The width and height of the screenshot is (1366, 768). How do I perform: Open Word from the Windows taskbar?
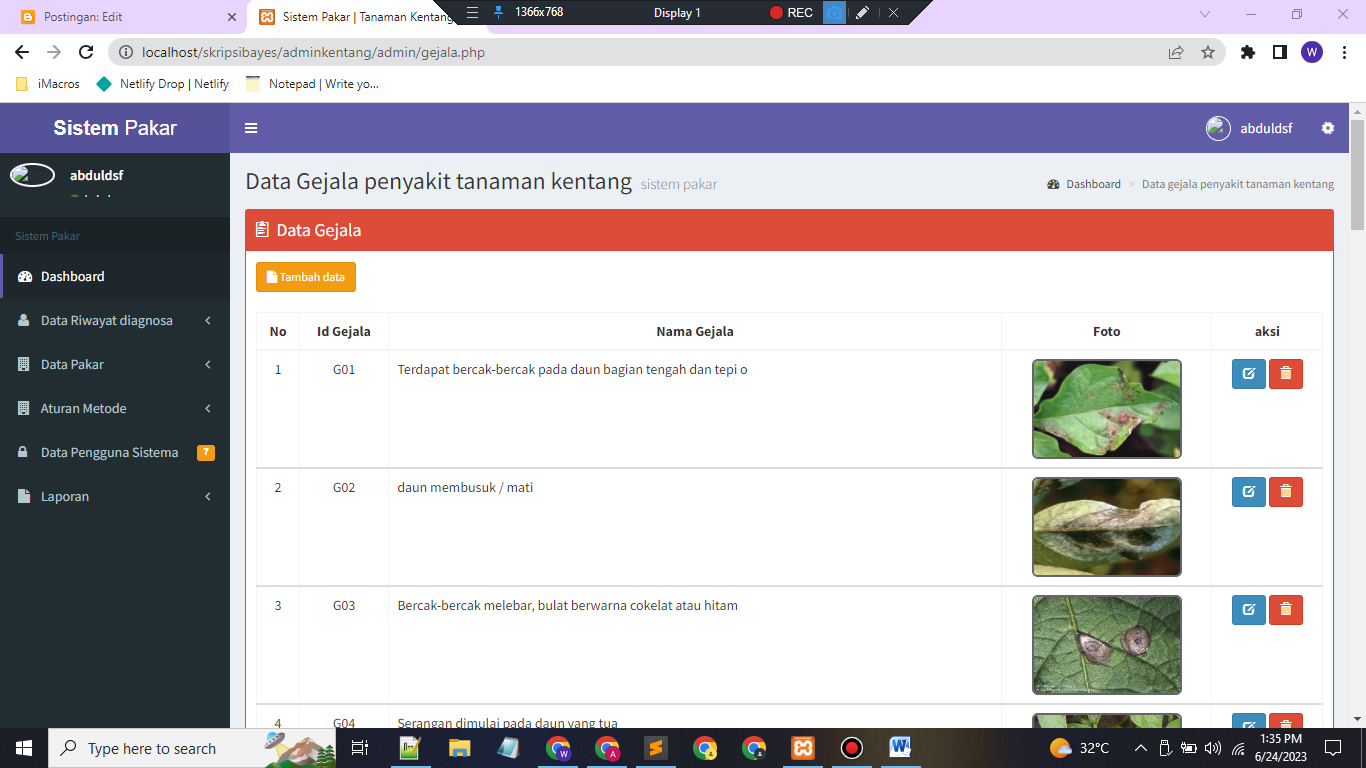click(x=900, y=748)
